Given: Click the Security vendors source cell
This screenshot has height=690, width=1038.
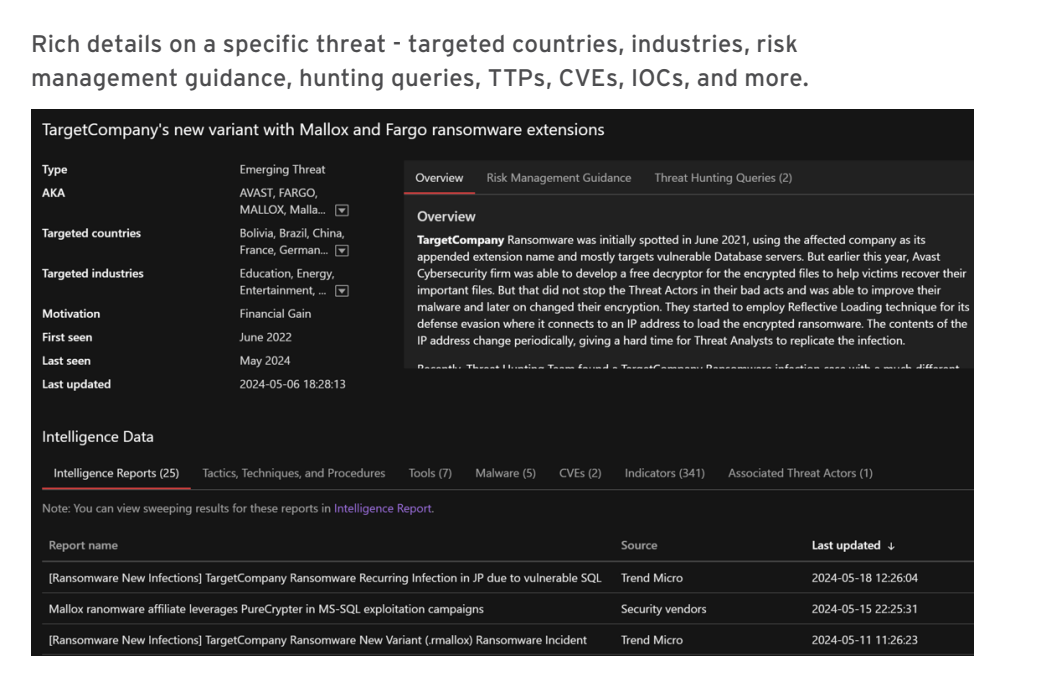Looking at the screenshot, I should pos(663,609).
